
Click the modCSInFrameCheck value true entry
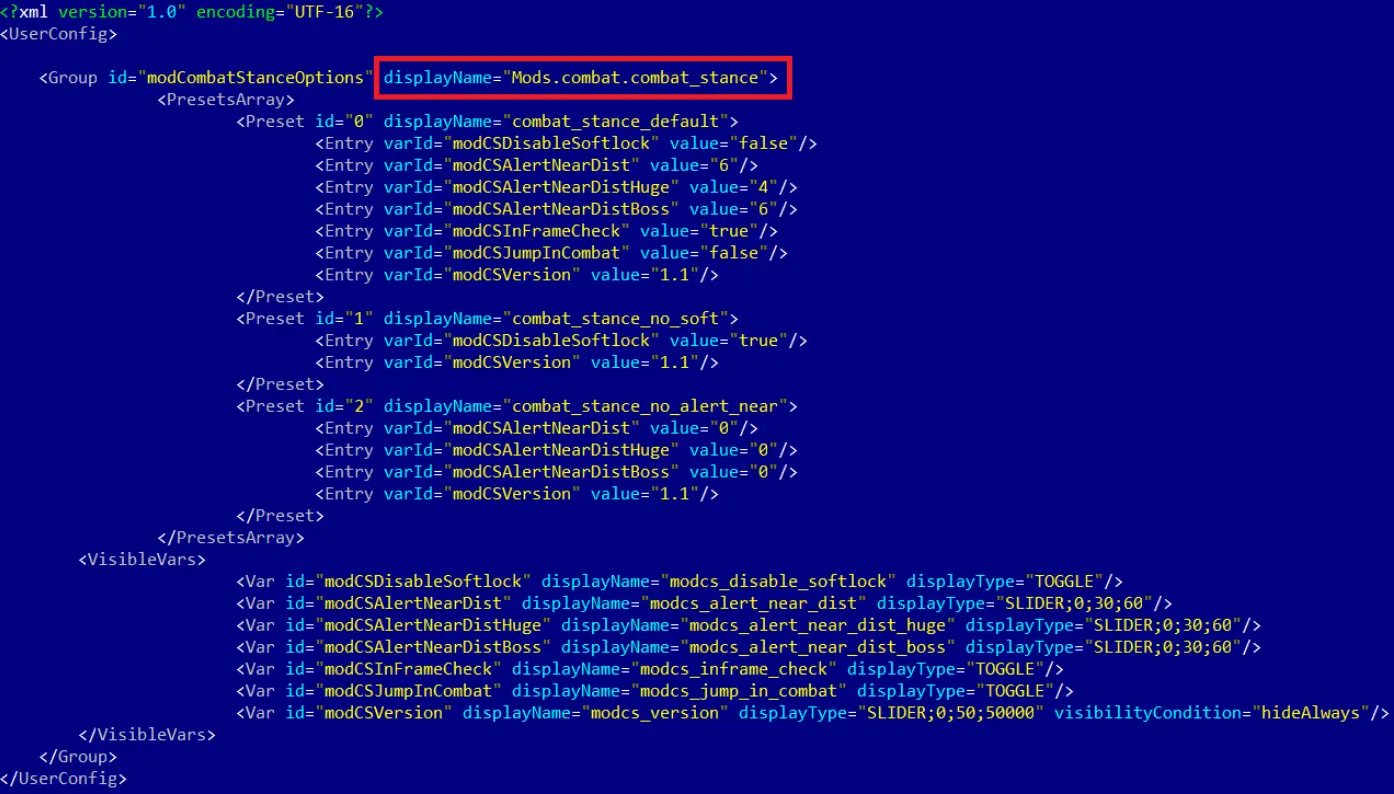[547, 231]
